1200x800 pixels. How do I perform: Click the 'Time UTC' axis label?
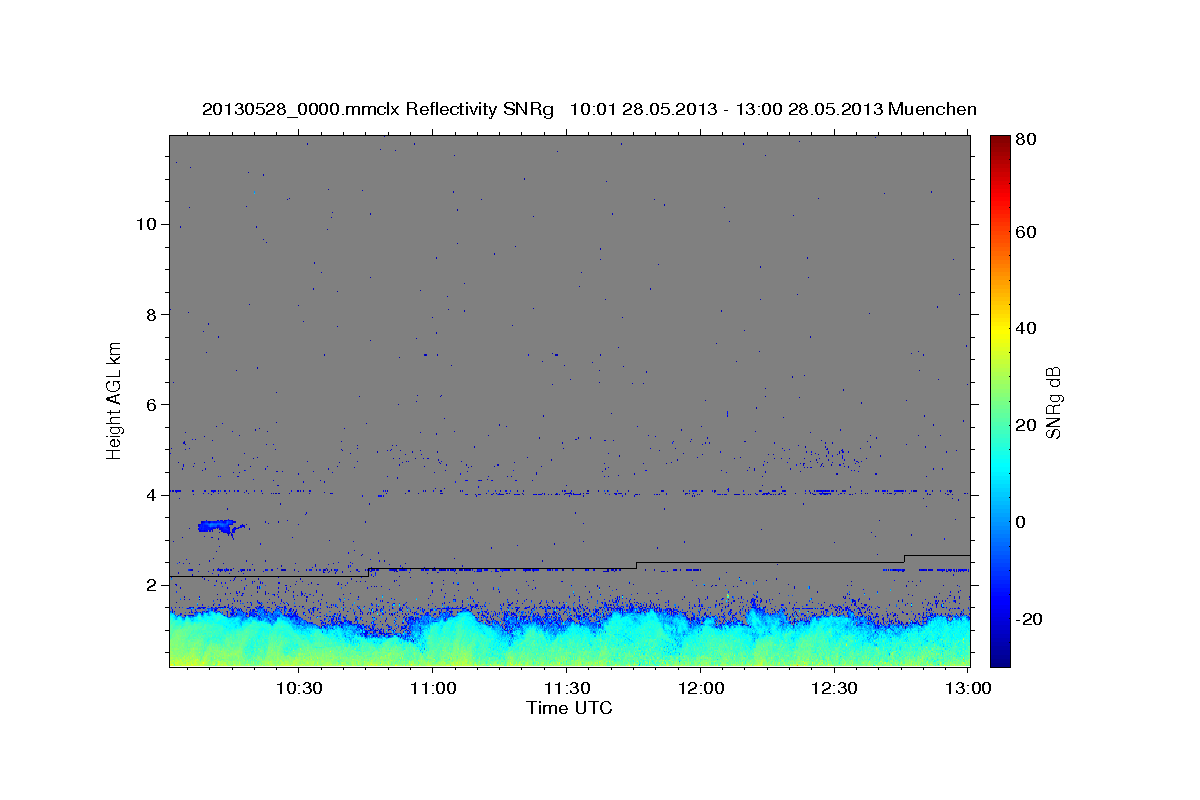[569, 708]
